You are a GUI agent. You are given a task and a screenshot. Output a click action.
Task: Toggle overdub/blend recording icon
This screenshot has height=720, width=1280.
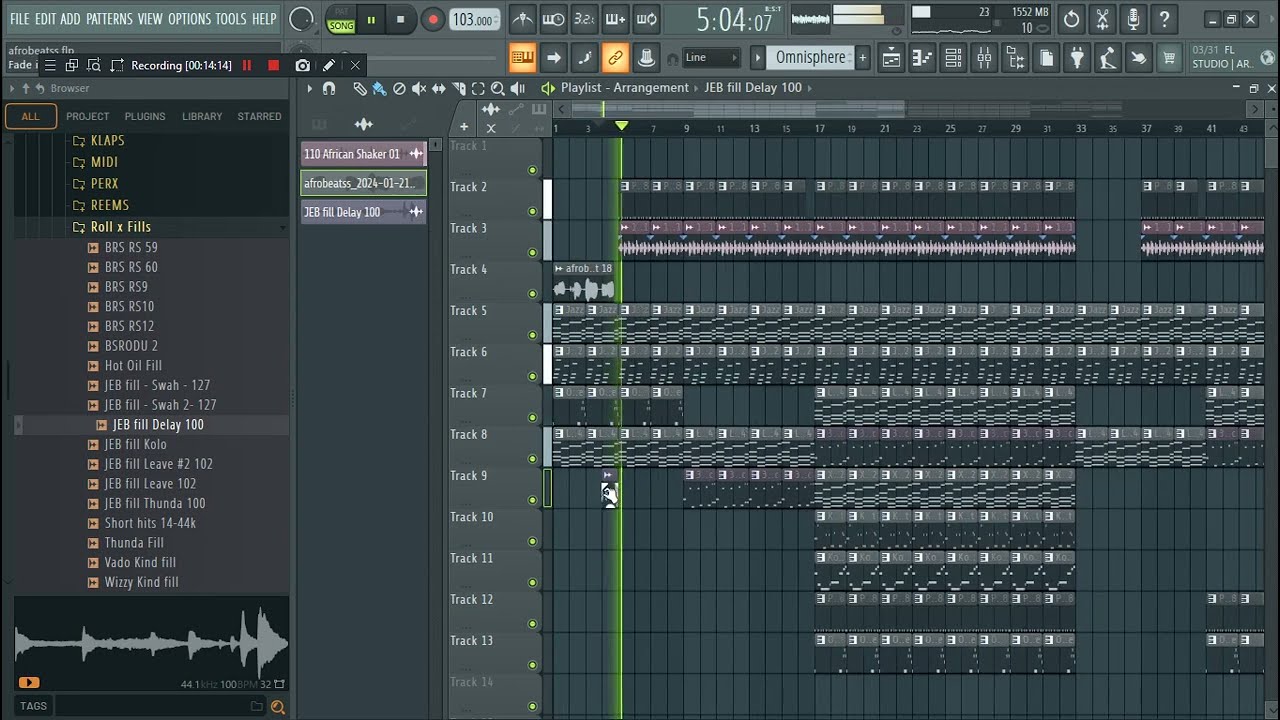tap(615, 19)
